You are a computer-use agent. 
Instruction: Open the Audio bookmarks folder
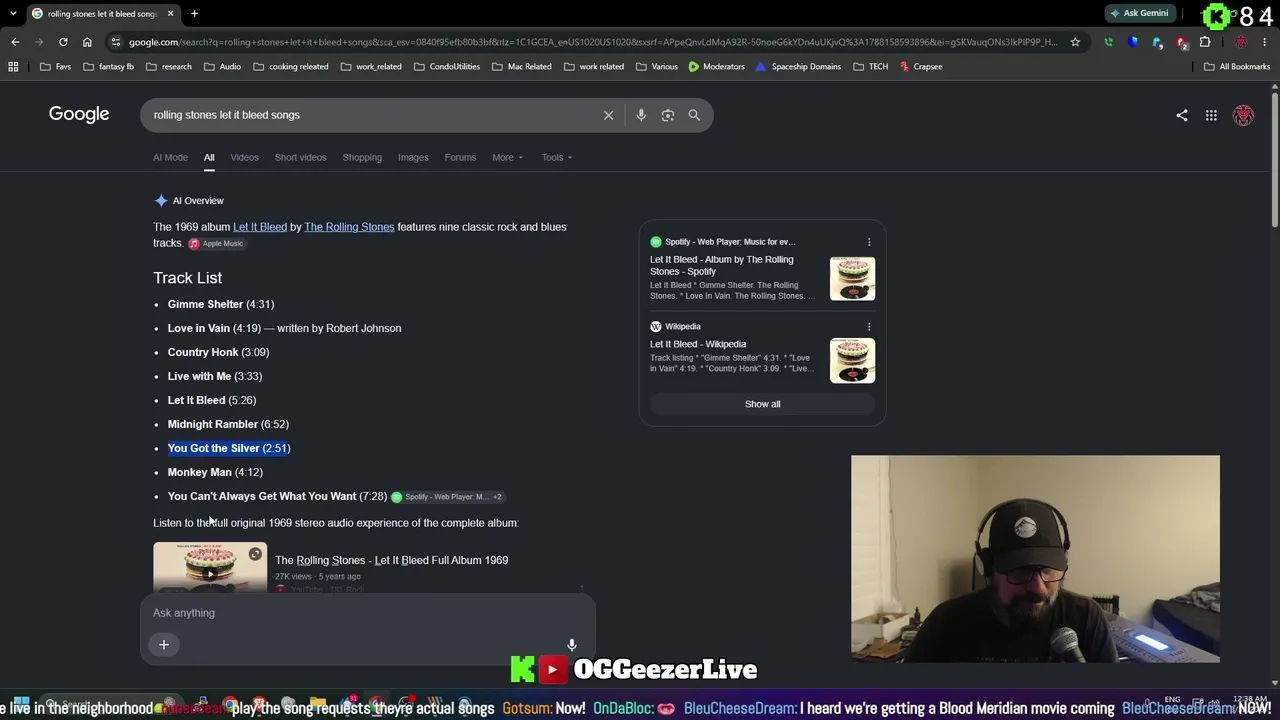(222, 67)
